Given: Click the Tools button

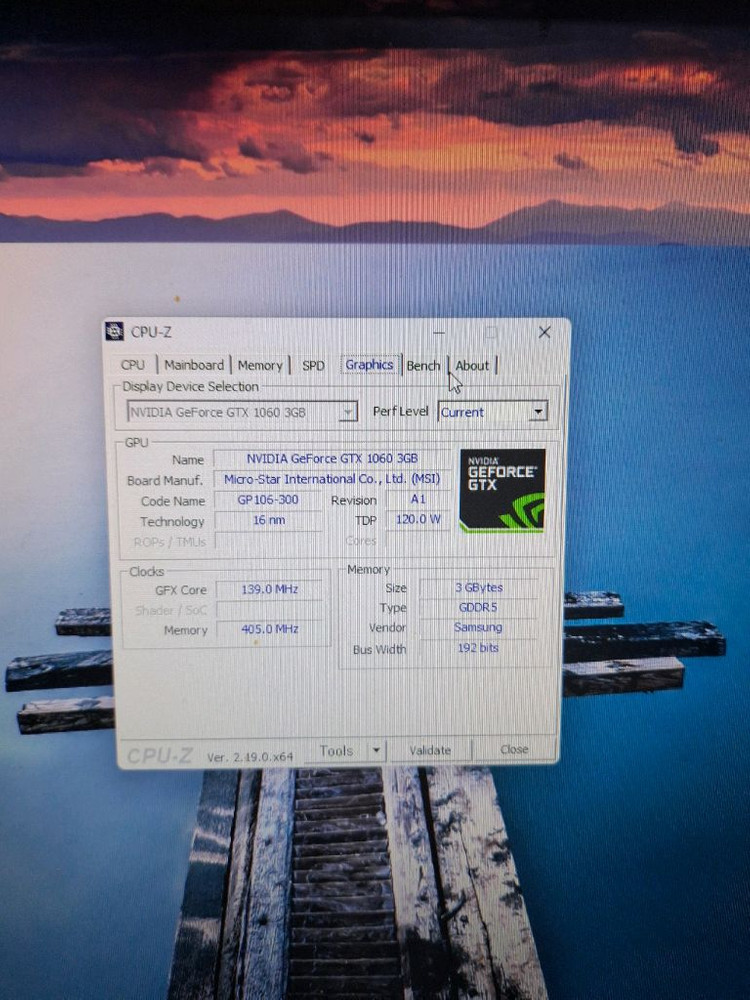Looking at the screenshot, I should pos(336,751).
